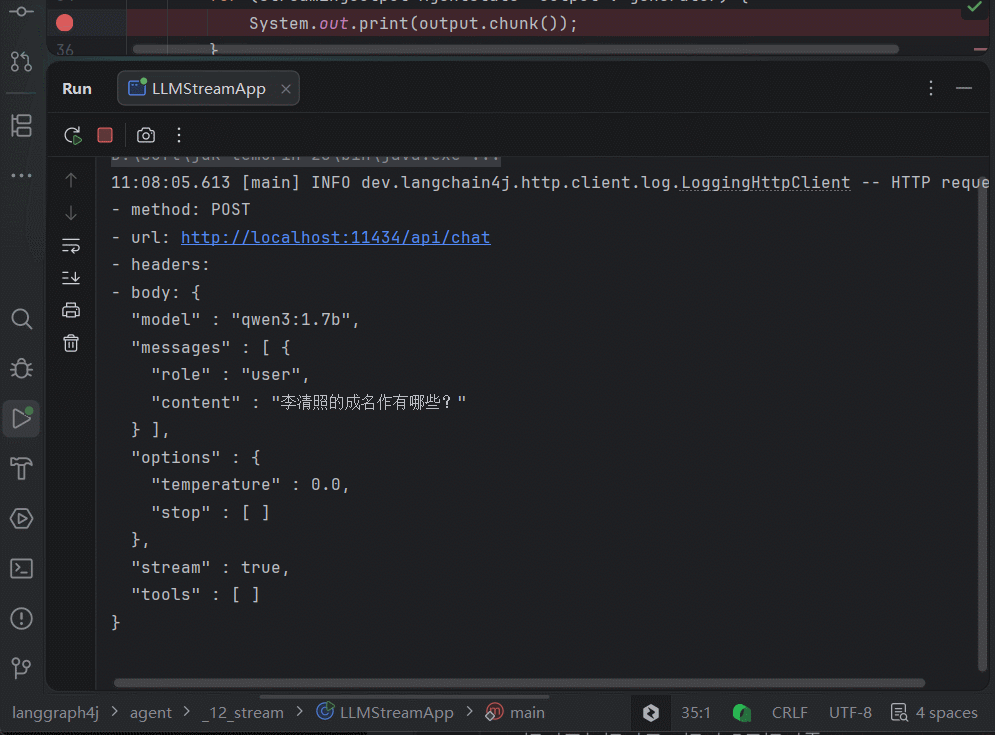Click the console horizontal scrollbar

pyautogui.click(x=519, y=683)
